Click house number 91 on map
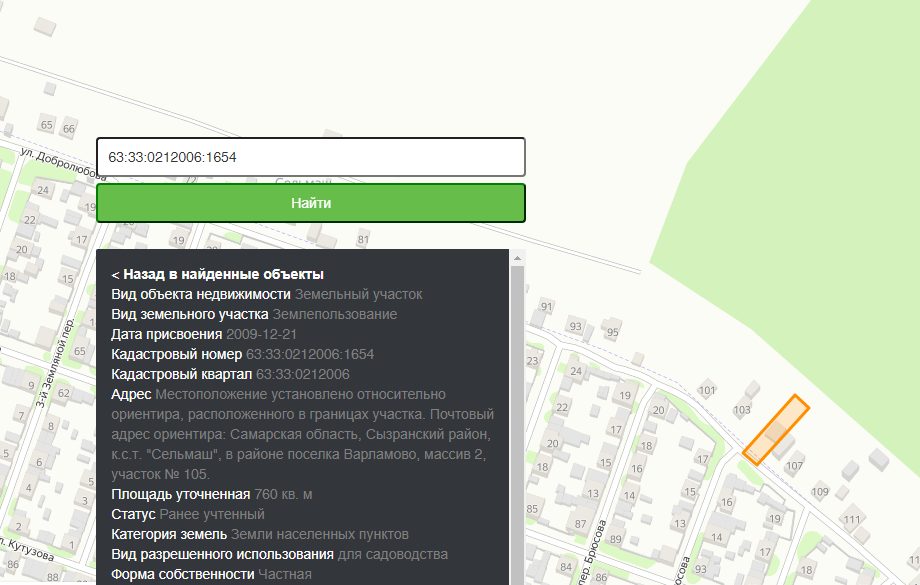 (547, 306)
